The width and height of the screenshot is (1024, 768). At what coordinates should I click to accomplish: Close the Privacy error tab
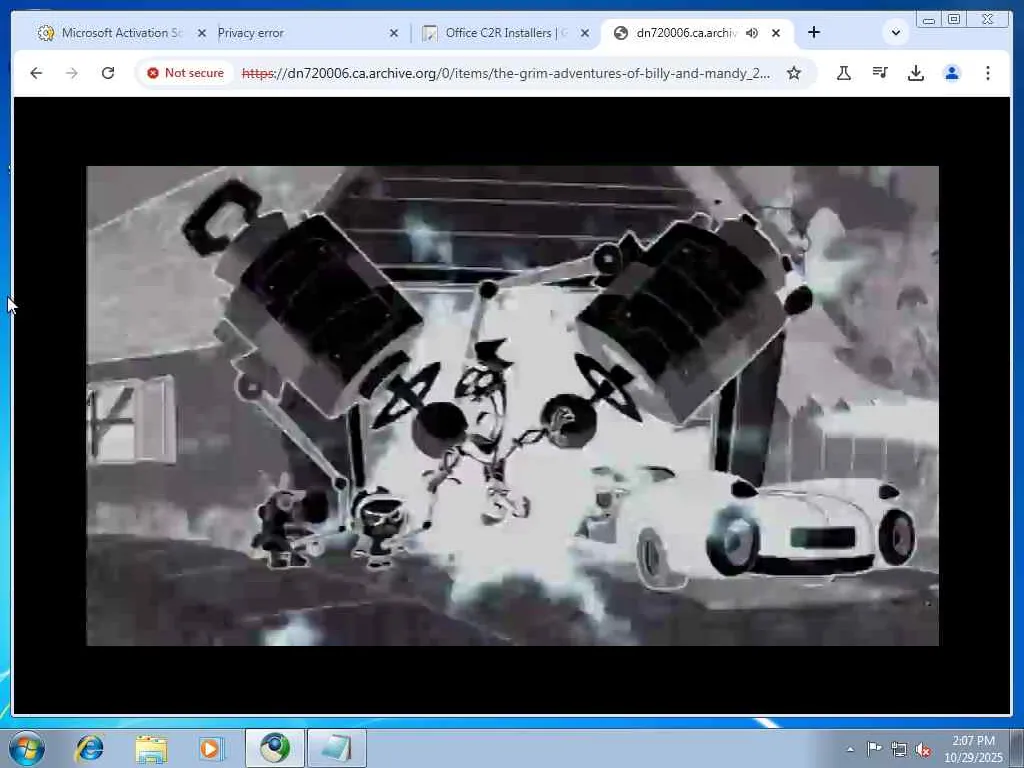click(x=394, y=33)
